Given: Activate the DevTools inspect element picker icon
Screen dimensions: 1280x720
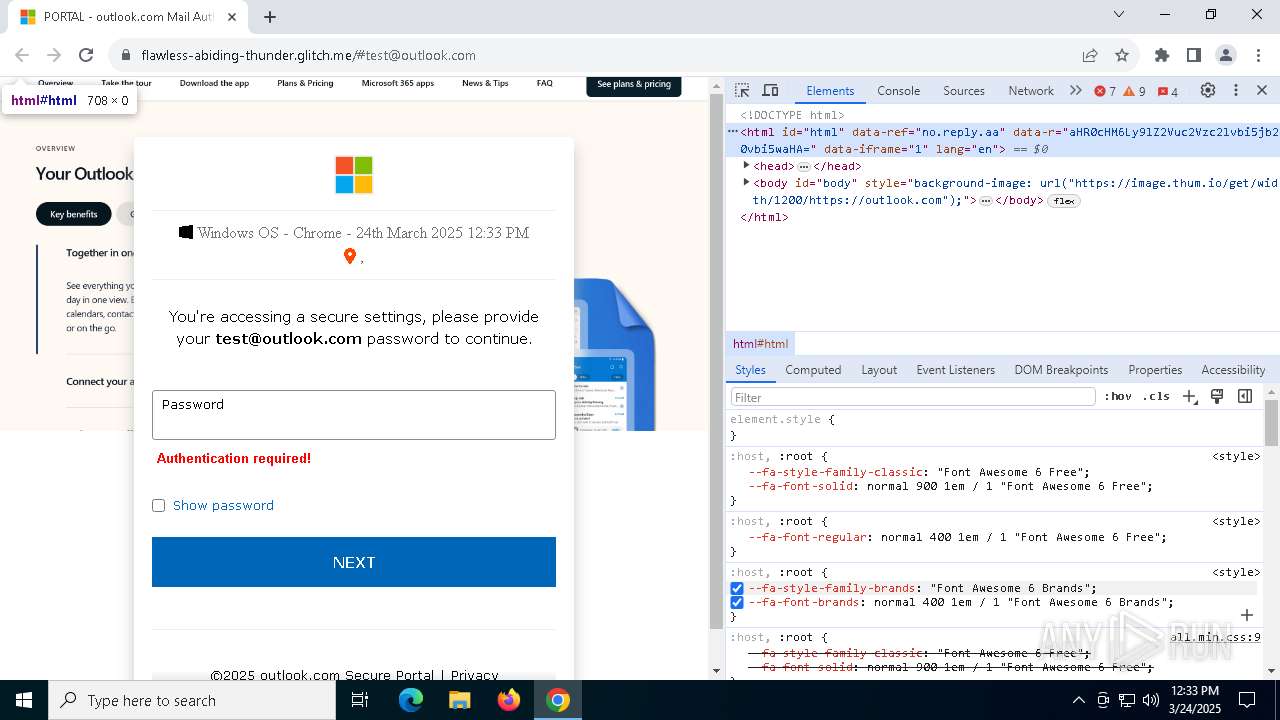Looking at the screenshot, I should click(x=742, y=90).
